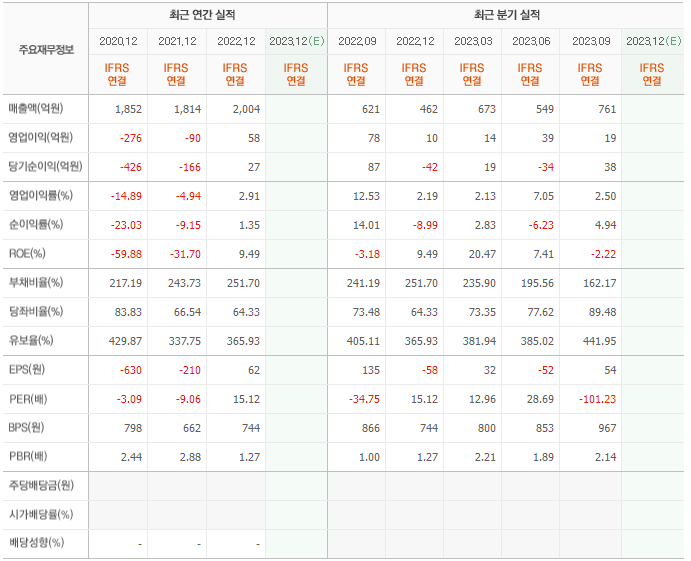Select the EPS value 135
Viewport: 691px width, 561px height.
371,371
